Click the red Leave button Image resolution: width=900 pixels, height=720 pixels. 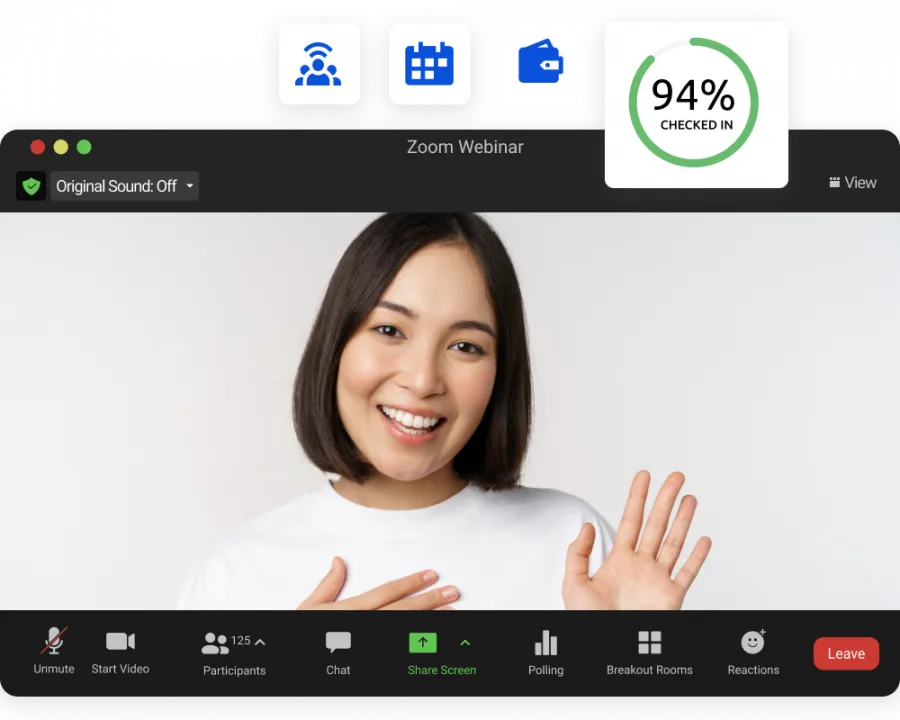845,654
